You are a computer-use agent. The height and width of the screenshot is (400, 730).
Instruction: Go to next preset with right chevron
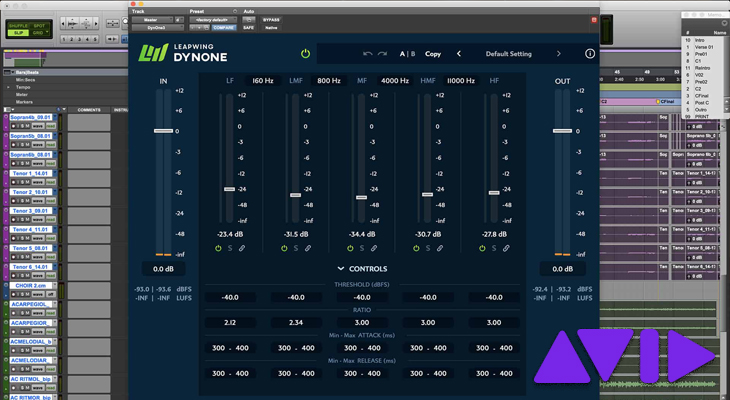click(559, 54)
